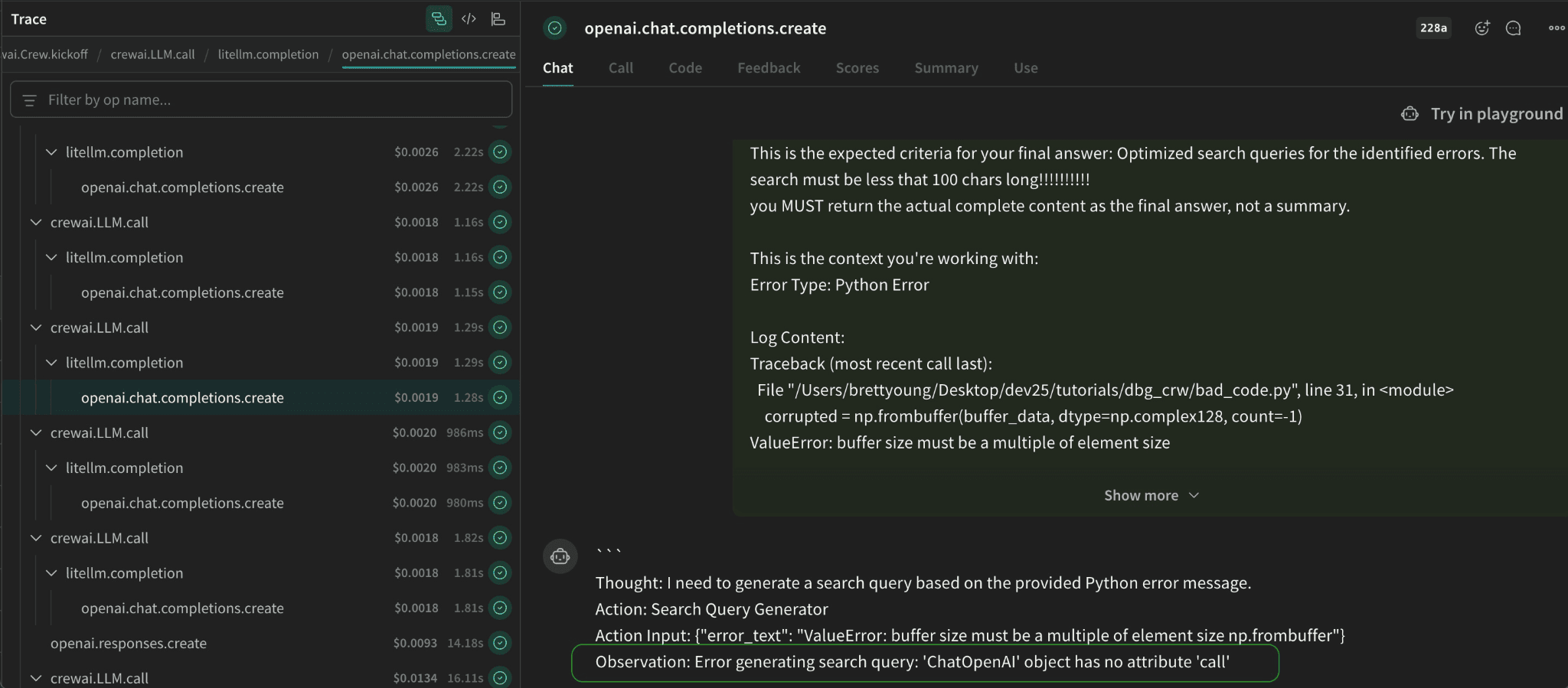Click the success icon on crewai.LLM.call 1.82s row
The height and width of the screenshot is (688, 1568).
point(500,538)
